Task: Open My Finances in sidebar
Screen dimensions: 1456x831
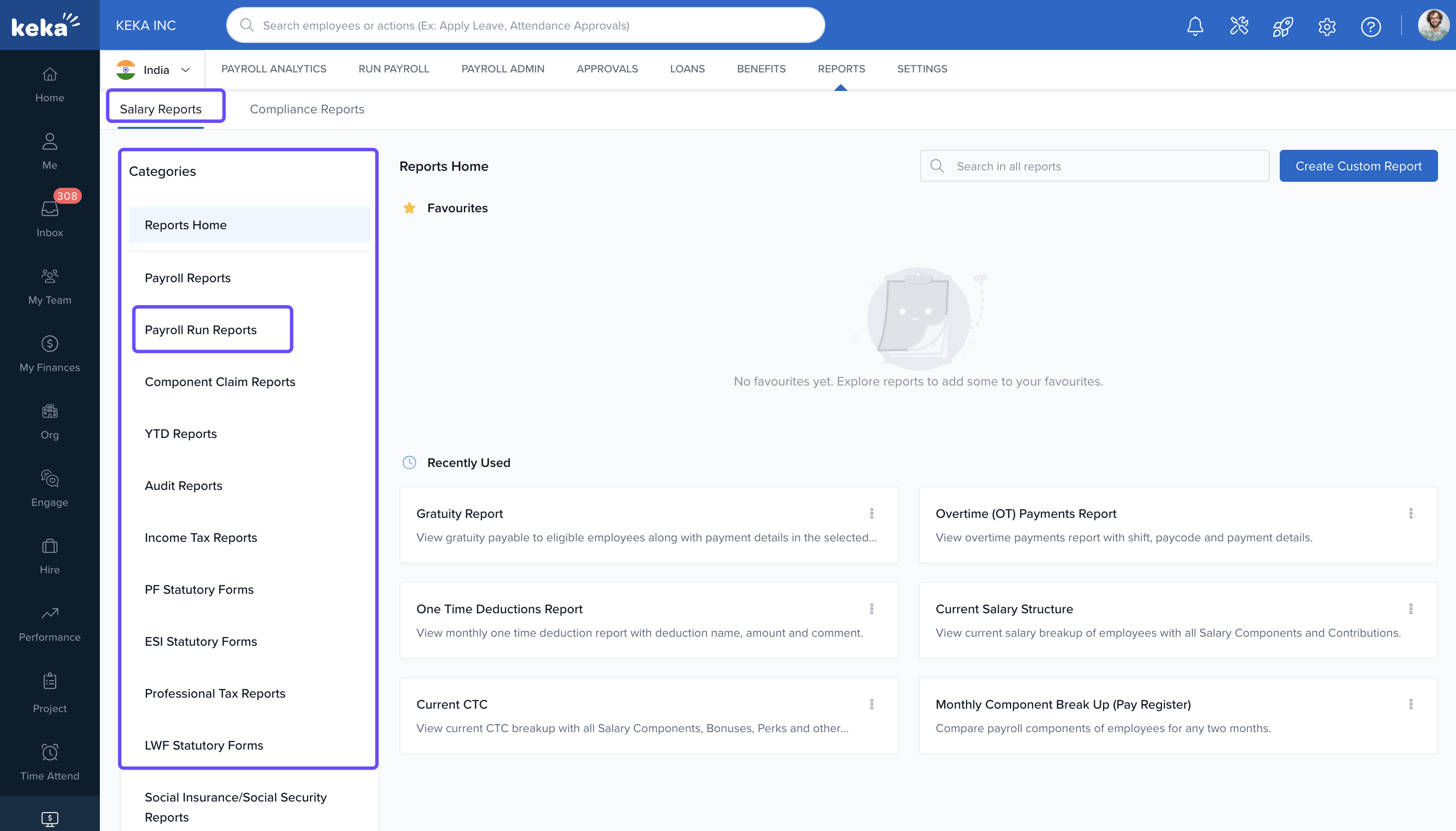Action: 49,353
